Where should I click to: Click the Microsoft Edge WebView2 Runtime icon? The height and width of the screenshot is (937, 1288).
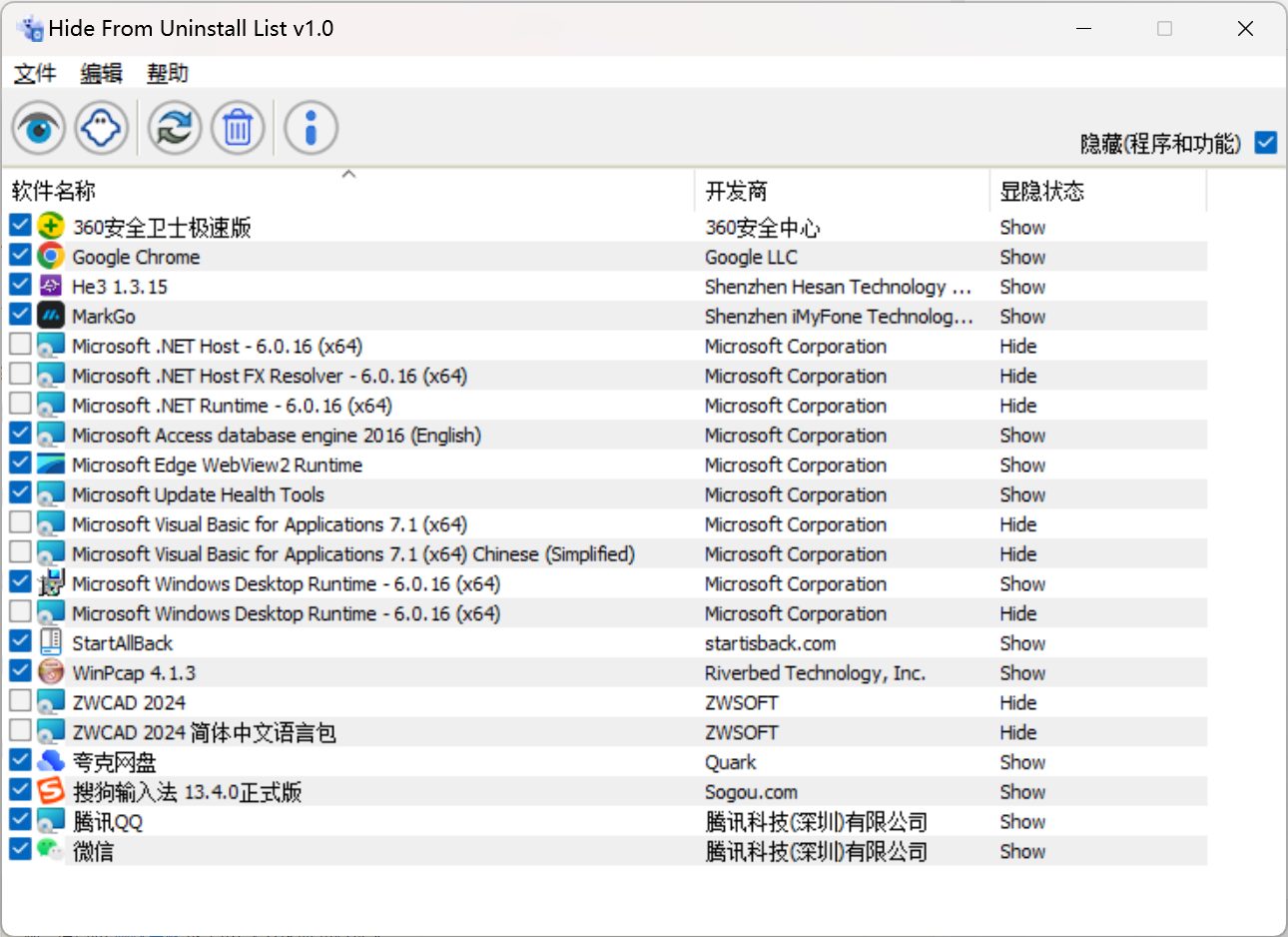click(51, 465)
